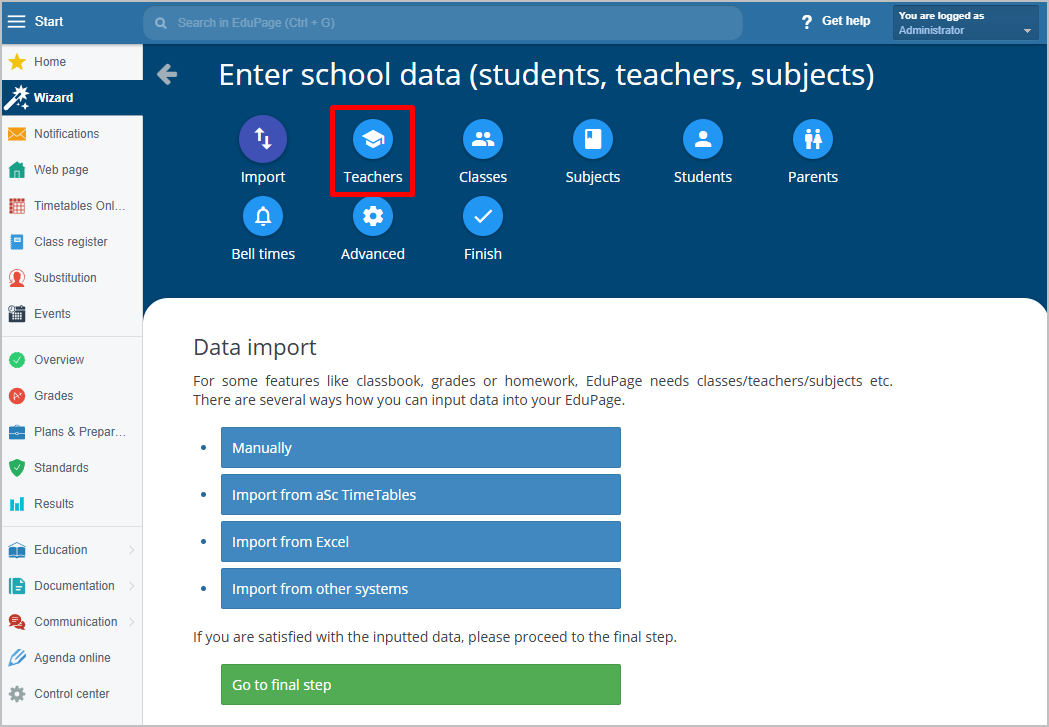Open Events label in sidebar

tap(52, 314)
